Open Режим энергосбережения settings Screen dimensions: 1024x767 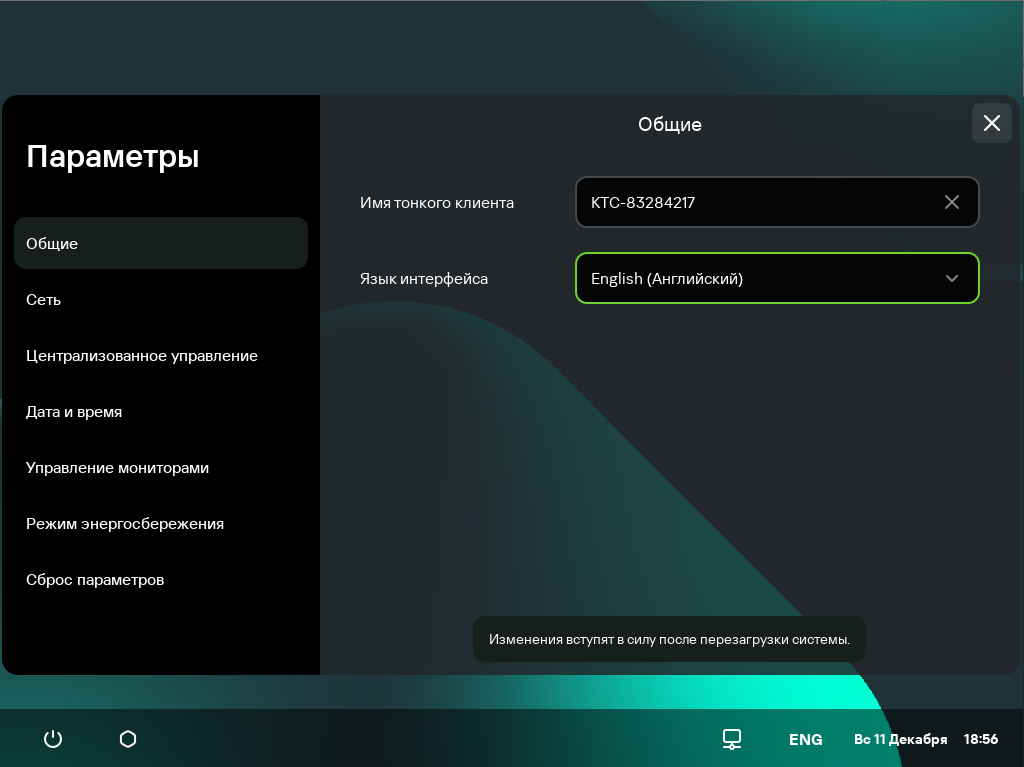coord(125,523)
